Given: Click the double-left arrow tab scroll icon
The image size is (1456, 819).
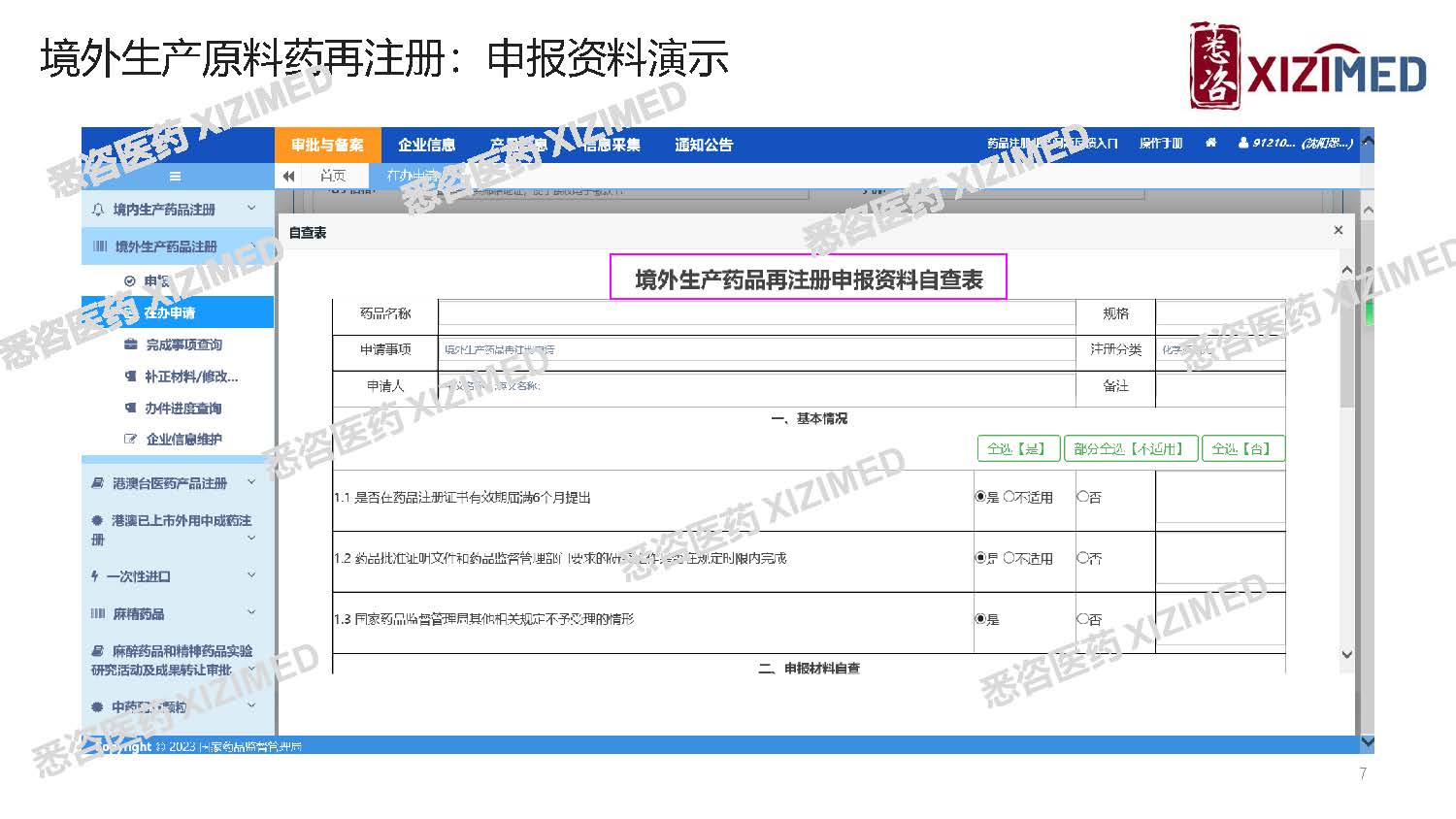Looking at the screenshot, I should [x=288, y=176].
